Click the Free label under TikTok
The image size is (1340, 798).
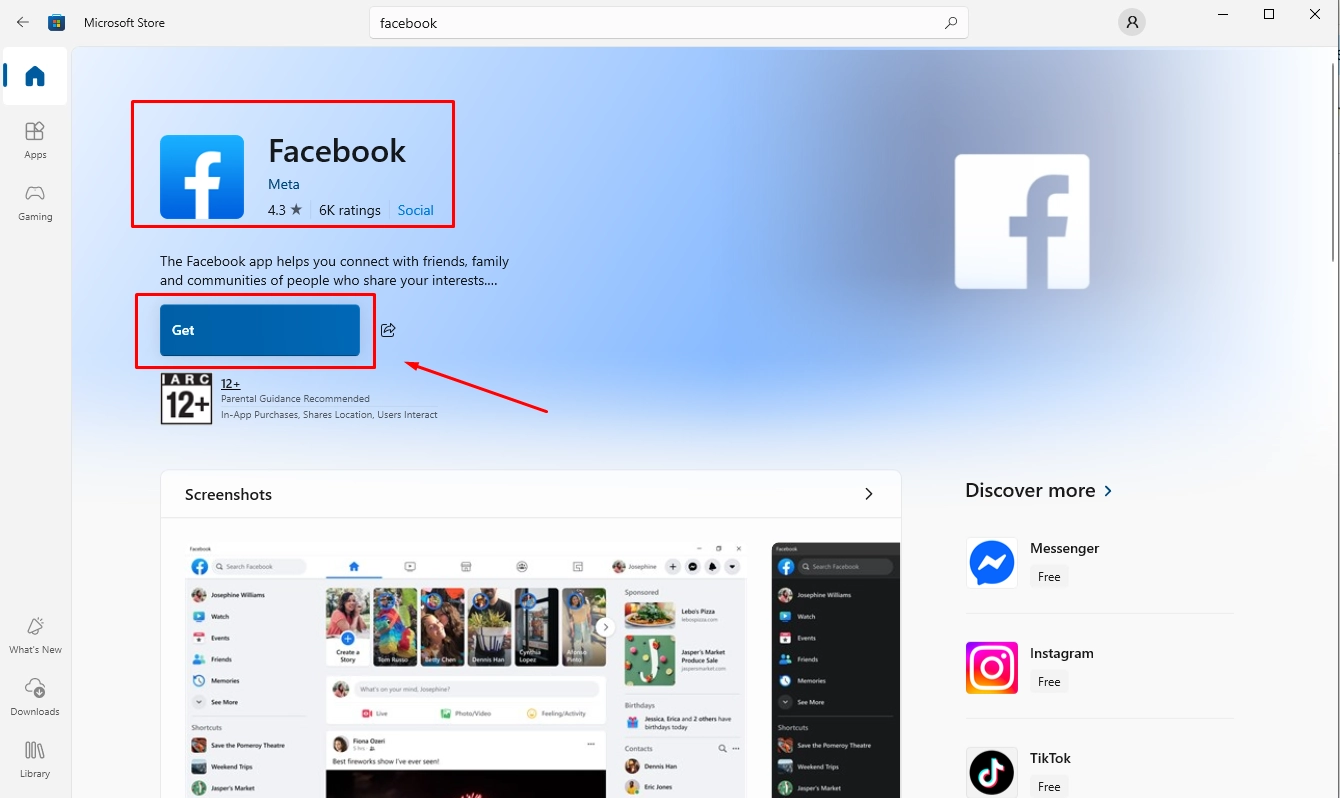tap(1049, 787)
